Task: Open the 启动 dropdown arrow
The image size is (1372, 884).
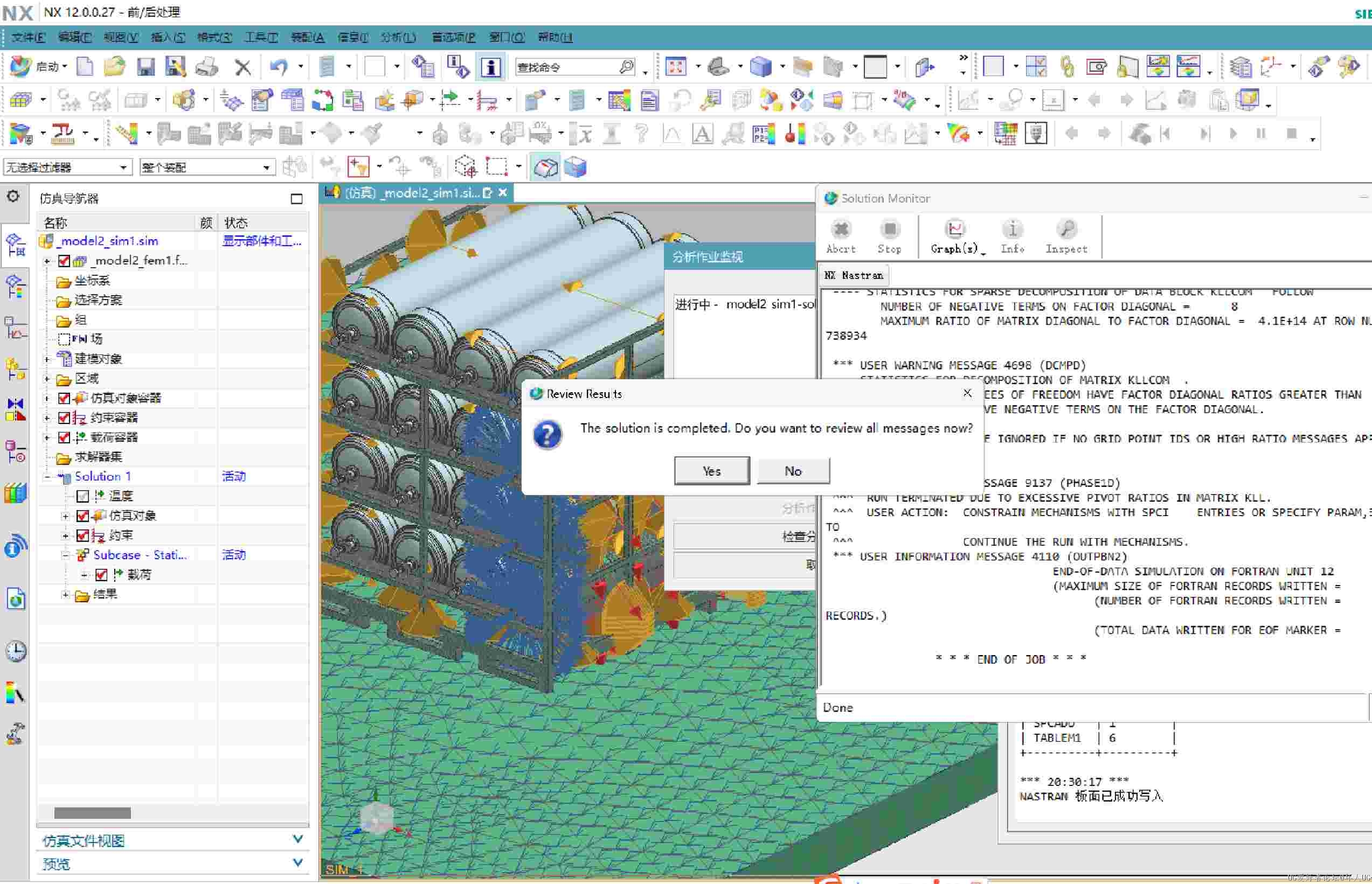Action: click(64, 67)
